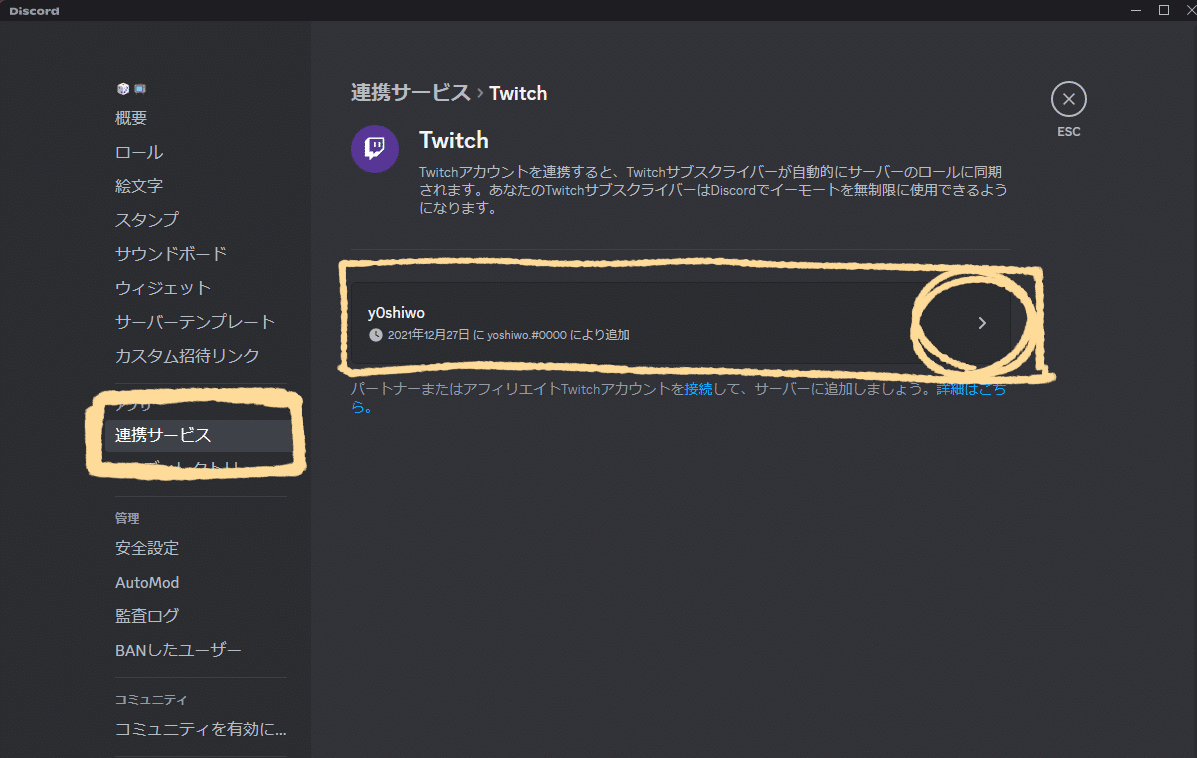This screenshot has width=1197, height=758.
Task: Open the 安全設定 settings page
Action: [147, 548]
